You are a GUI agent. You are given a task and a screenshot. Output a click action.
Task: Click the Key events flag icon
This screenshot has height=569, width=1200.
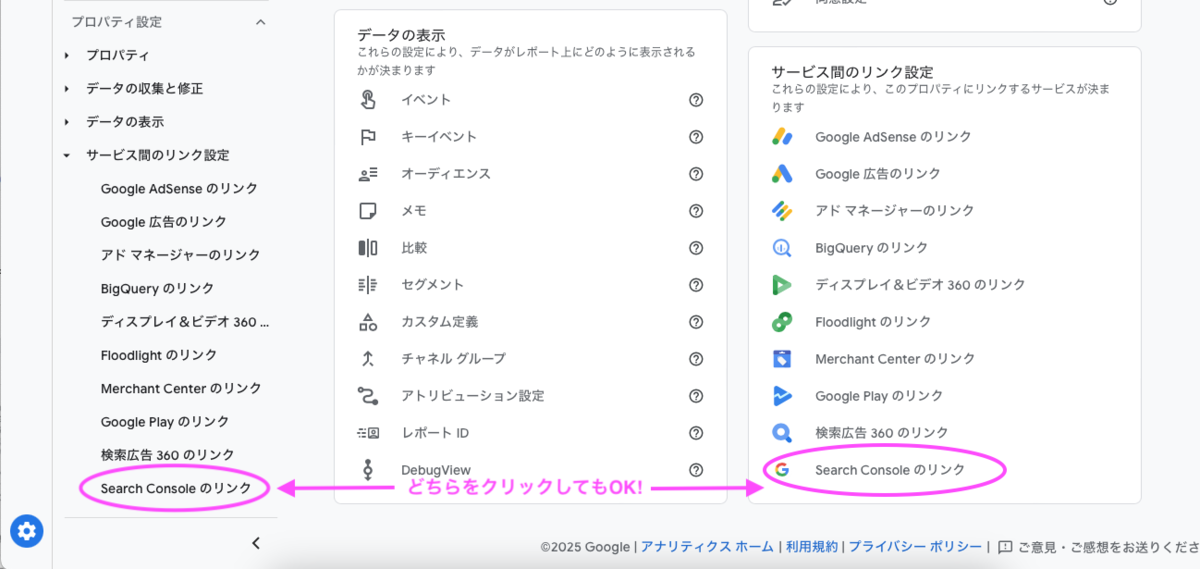[368, 137]
